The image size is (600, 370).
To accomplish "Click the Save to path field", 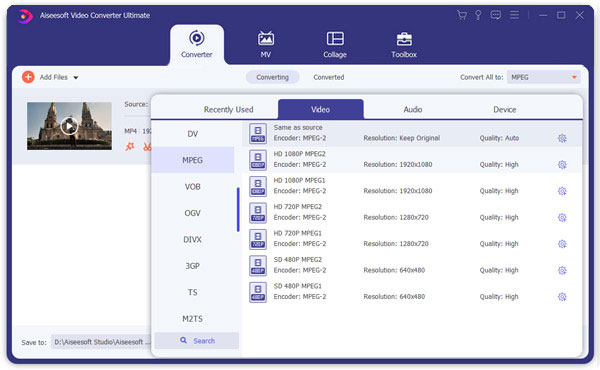I will click(x=101, y=342).
